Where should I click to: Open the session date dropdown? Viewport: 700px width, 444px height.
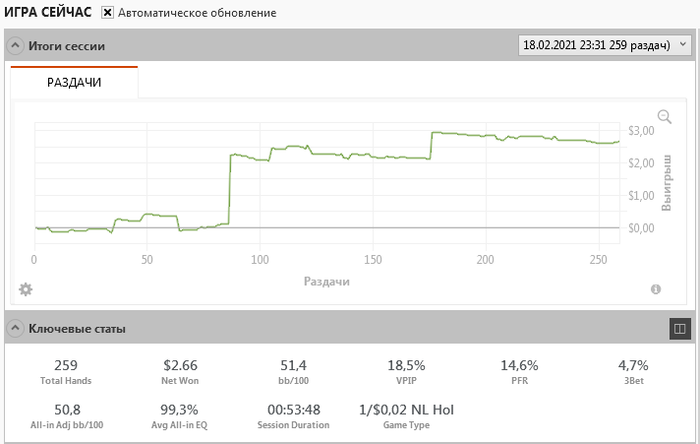pyautogui.click(x=604, y=45)
